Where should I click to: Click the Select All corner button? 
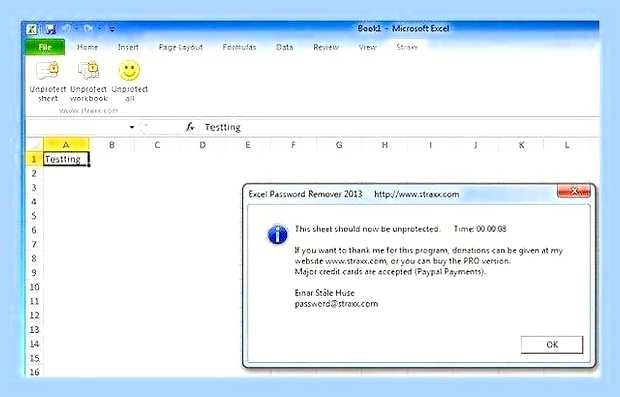(x=34, y=145)
